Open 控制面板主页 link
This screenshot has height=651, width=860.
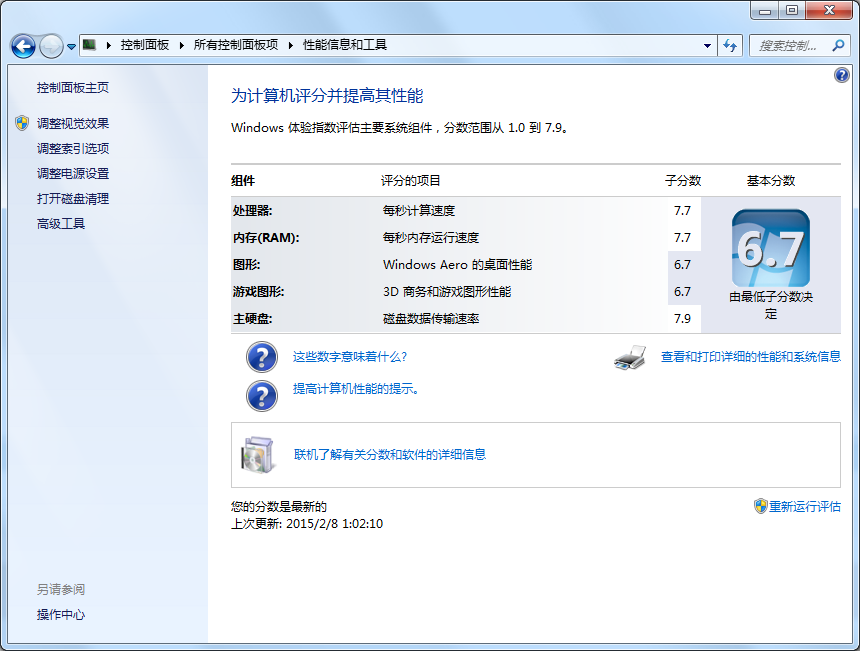click(73, 88)
